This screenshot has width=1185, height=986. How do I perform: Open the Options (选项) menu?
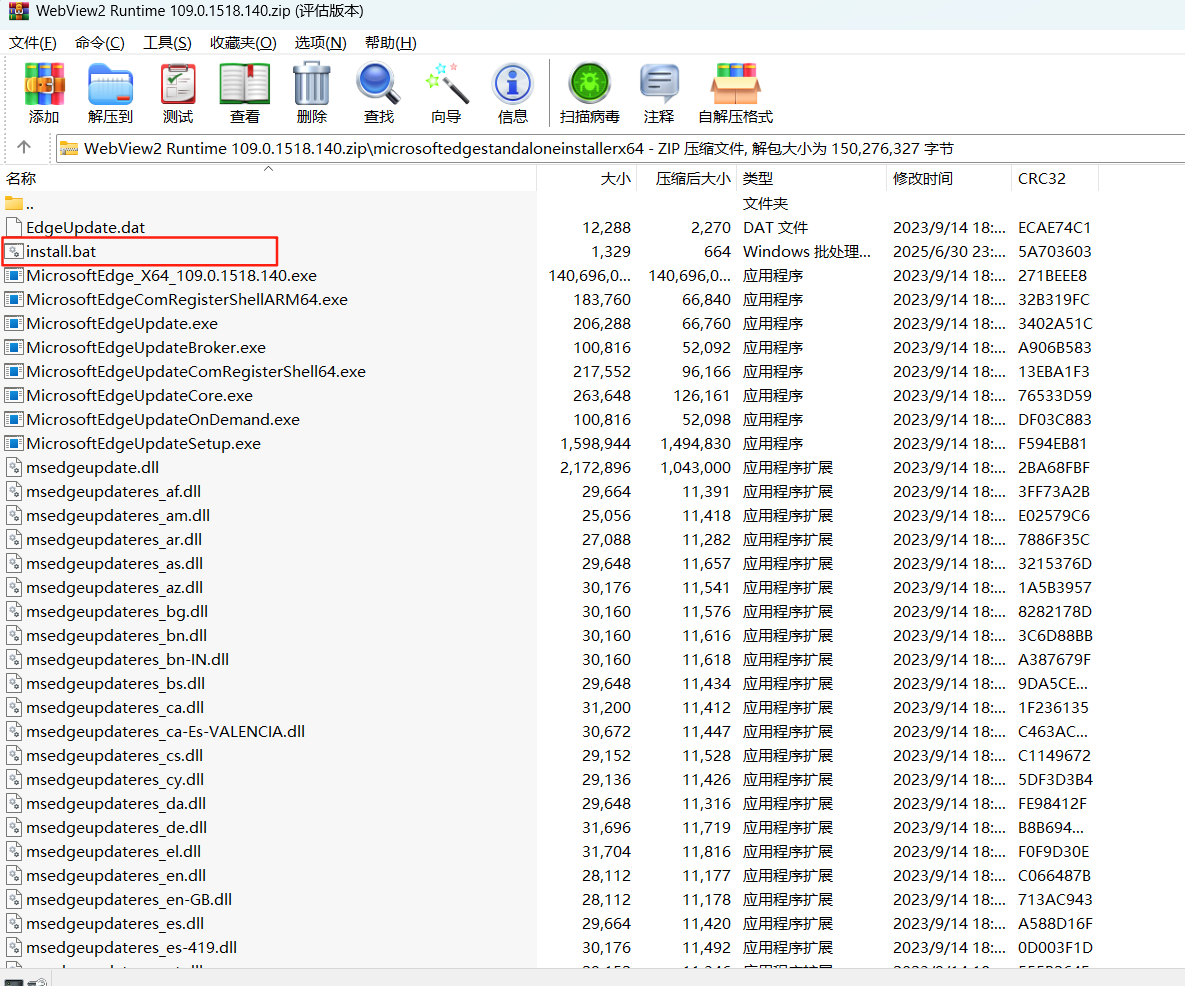coord(320,43)
